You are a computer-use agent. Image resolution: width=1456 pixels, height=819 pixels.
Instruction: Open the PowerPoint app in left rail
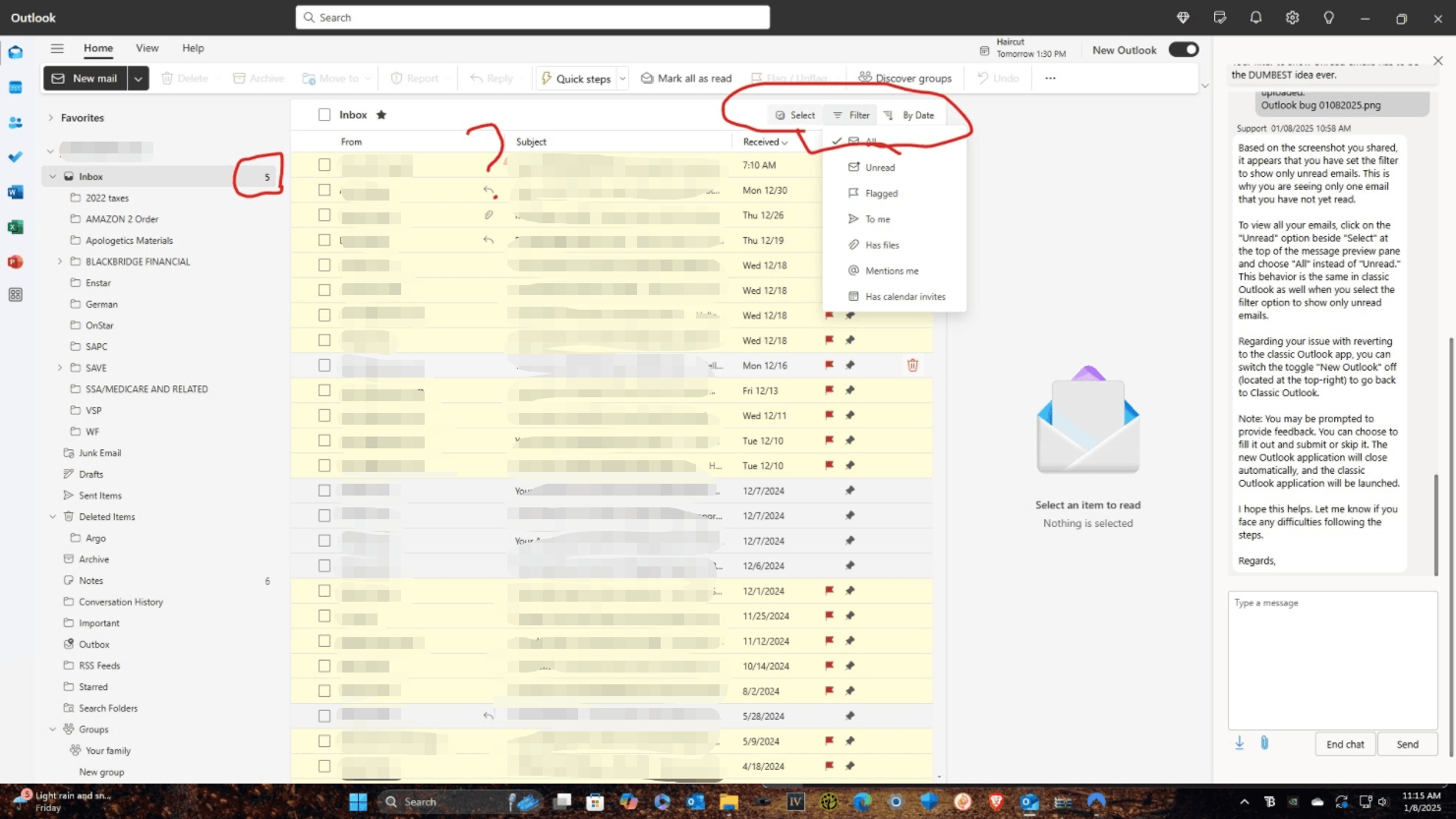tap(16, 262)
